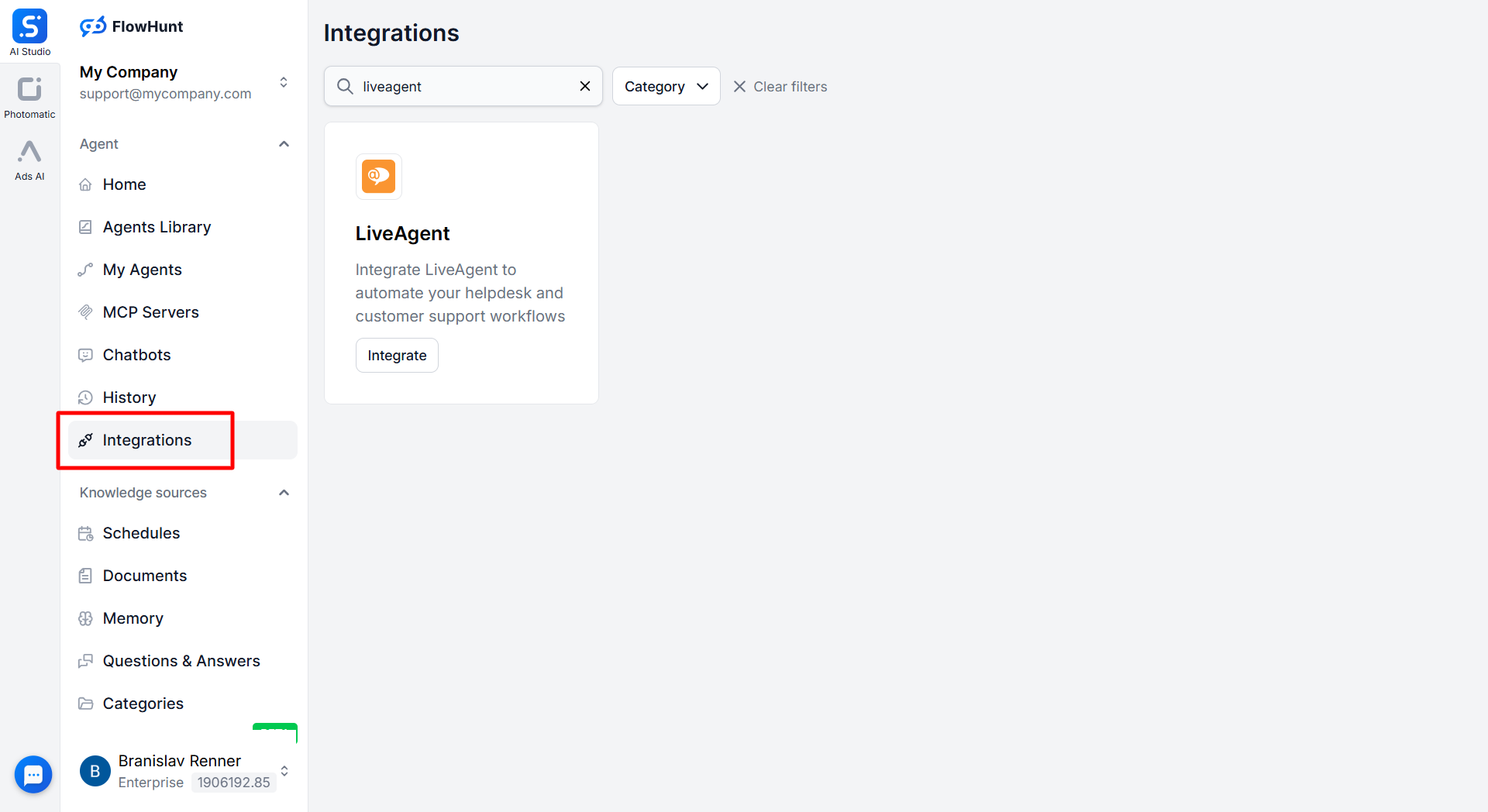The height and width of the screenshot is (812, 1488).
Task: Switch to the Photomatic app
Action: point(29,91)
